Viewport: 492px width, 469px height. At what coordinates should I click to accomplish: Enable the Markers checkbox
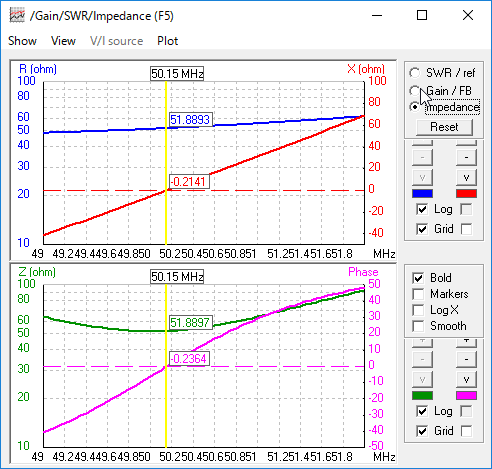point(418,294)
